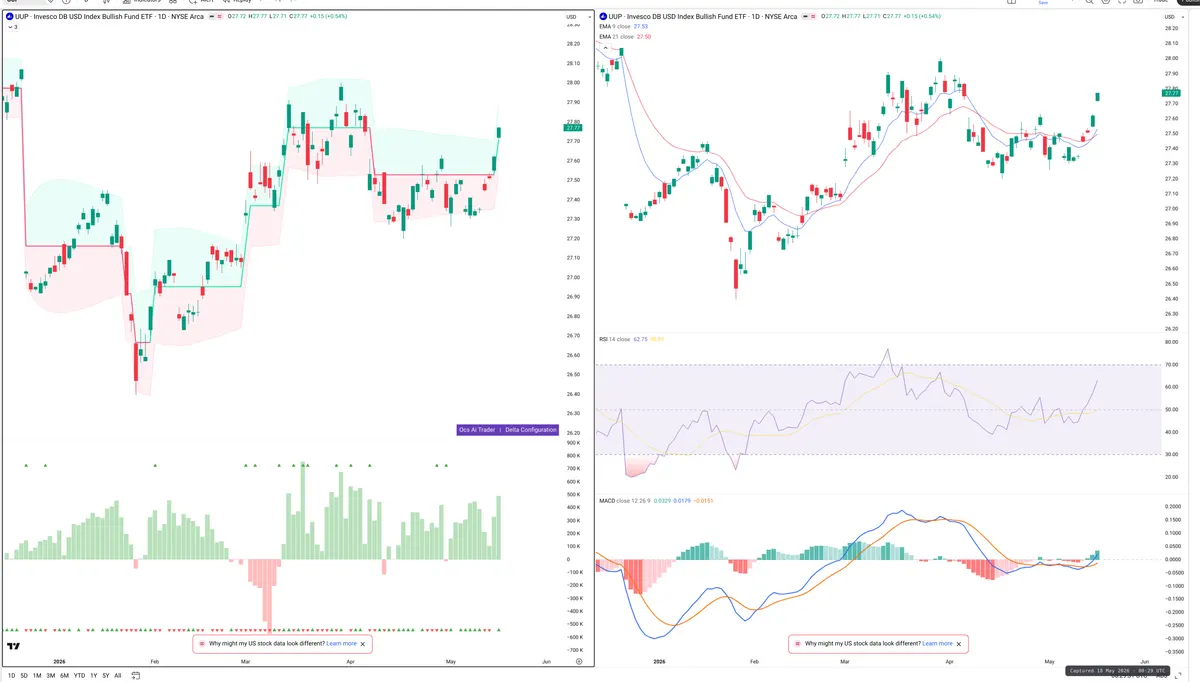Select the 1D time range
This screenshot has height=682, width=1200.
click(12, 676)
